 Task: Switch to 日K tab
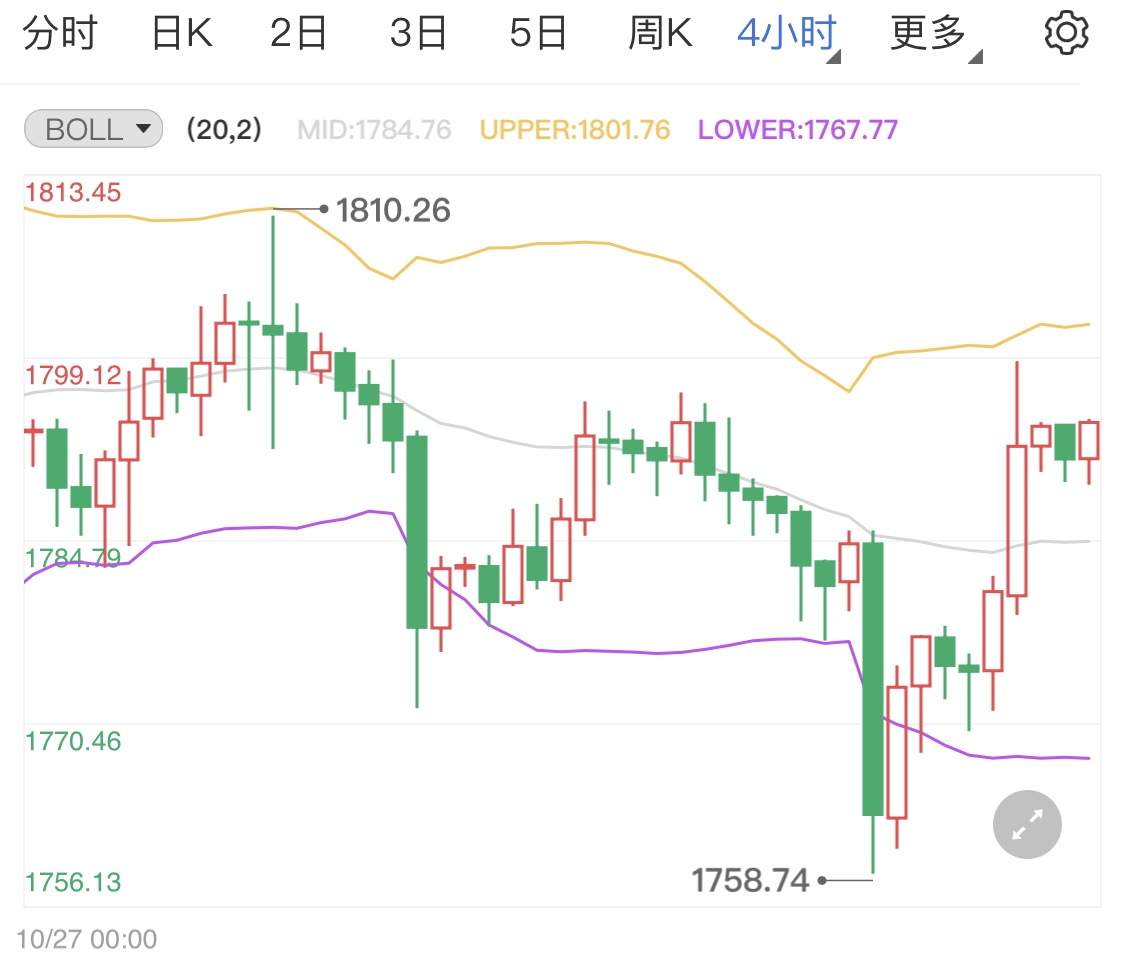click(182, 33)
